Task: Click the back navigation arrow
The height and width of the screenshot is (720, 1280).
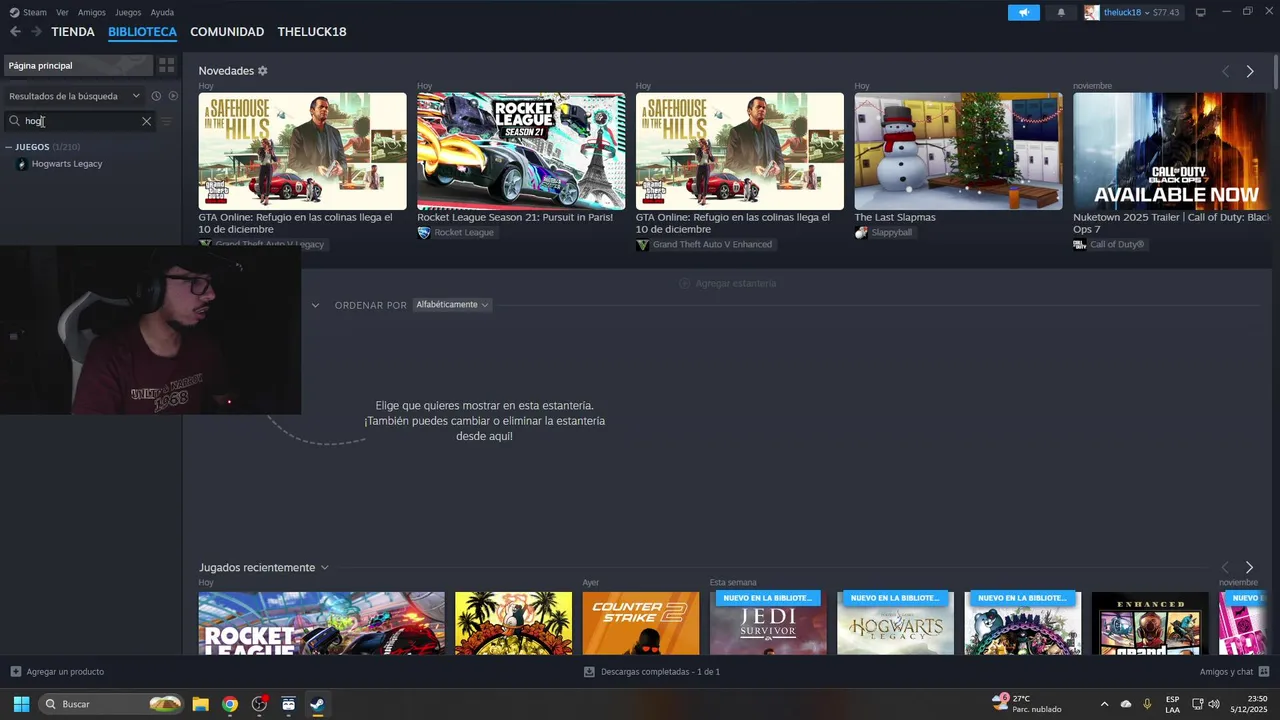Action: coord(15,32)
